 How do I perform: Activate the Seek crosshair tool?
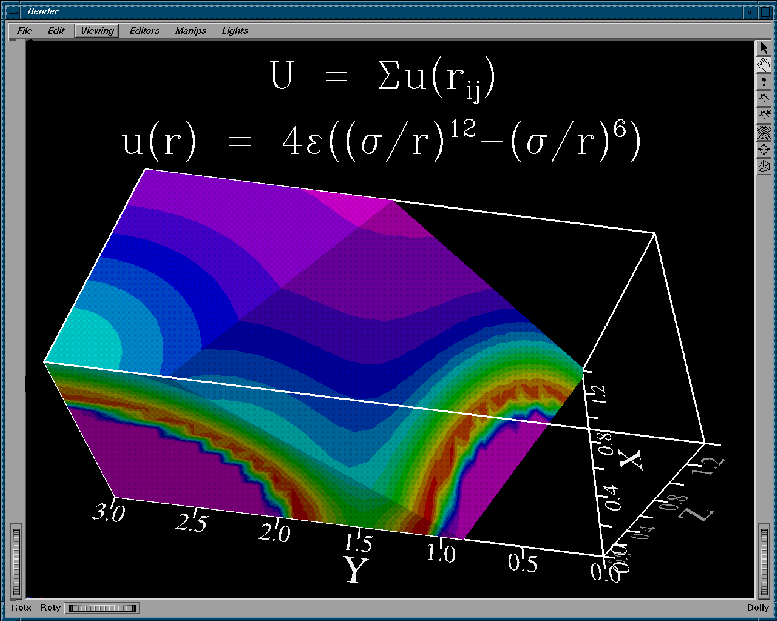click(x=764, y=149)
